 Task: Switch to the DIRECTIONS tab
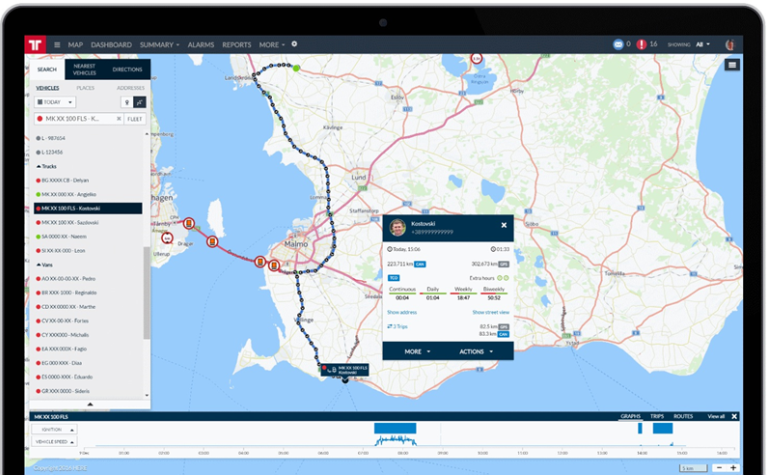click(x=127, y=69)
